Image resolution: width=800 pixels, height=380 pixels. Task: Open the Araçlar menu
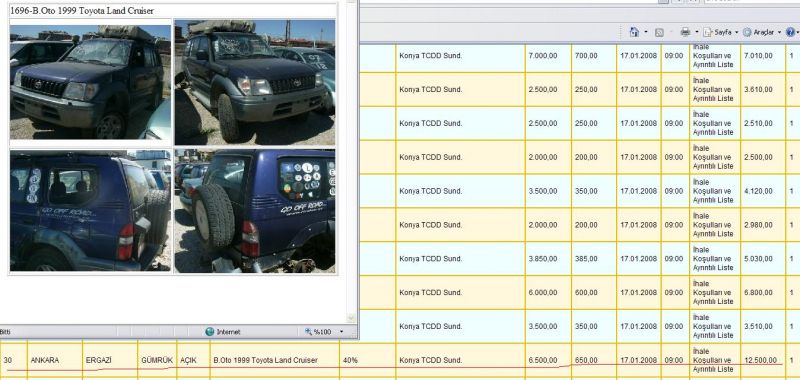click(762, 32)
